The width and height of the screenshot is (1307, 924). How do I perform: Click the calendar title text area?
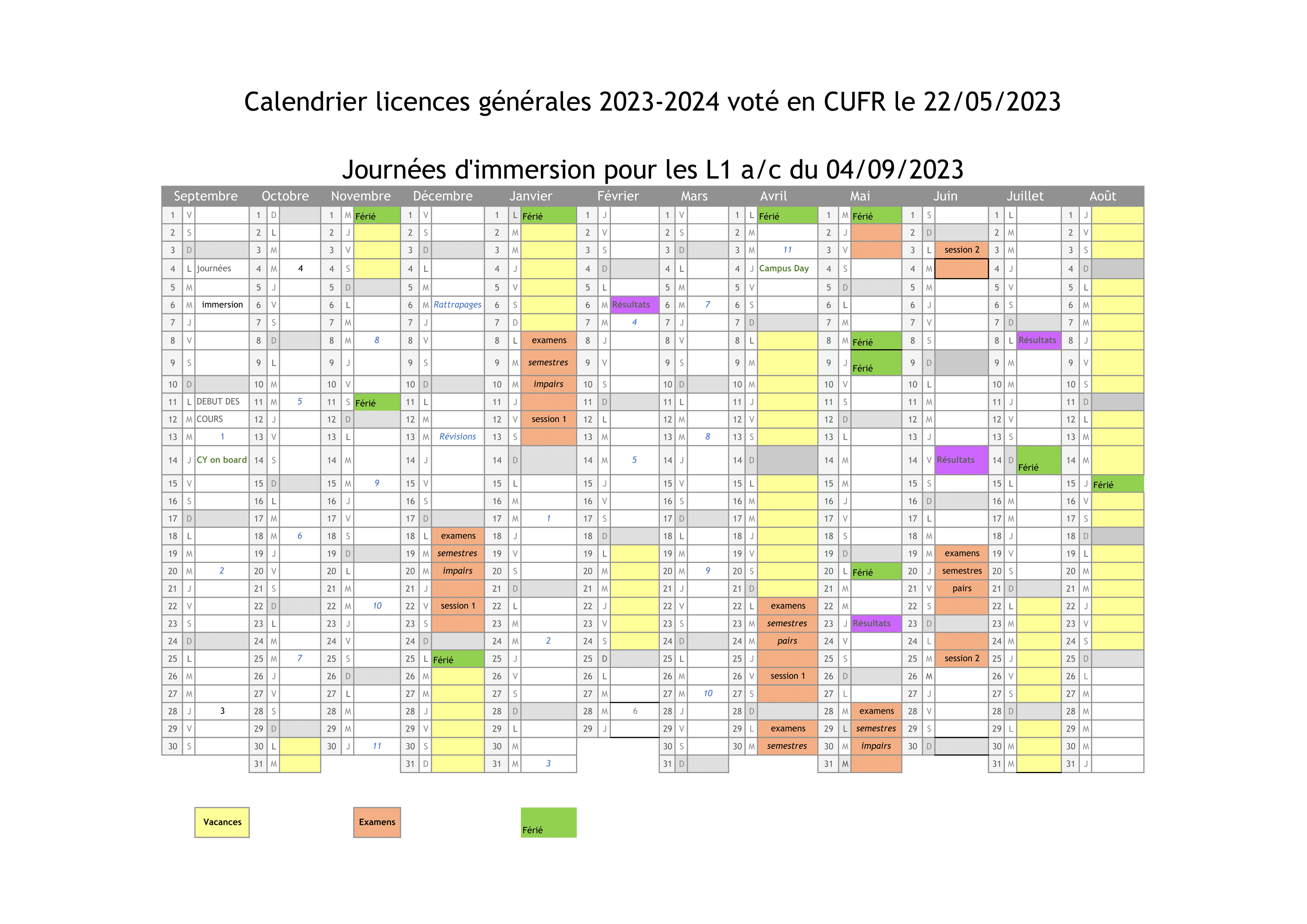pos(653,98)
